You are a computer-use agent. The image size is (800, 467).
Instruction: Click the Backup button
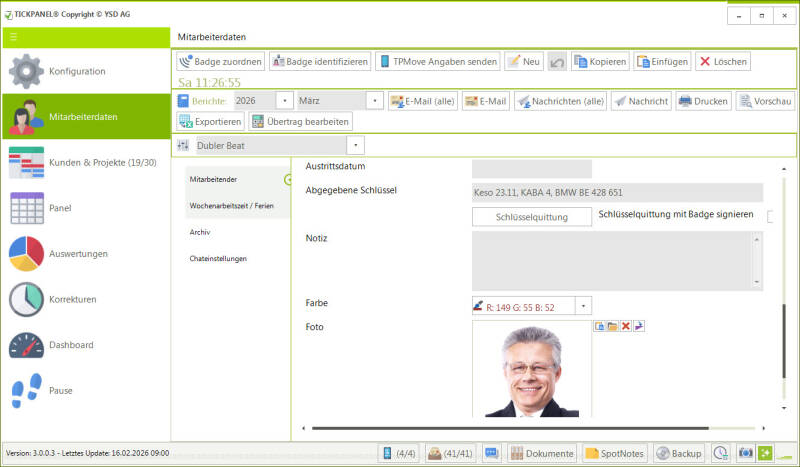tap(679, 453)
